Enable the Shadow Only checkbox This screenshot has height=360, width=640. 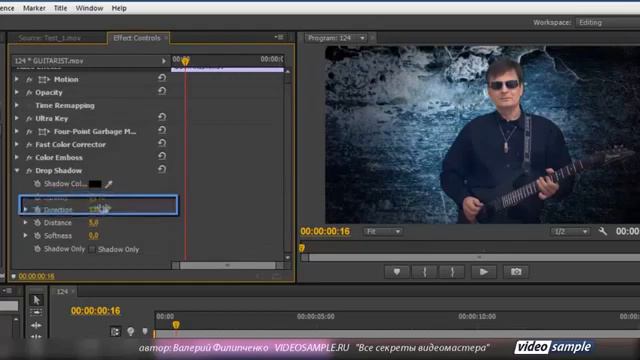[x=92, y=249]
